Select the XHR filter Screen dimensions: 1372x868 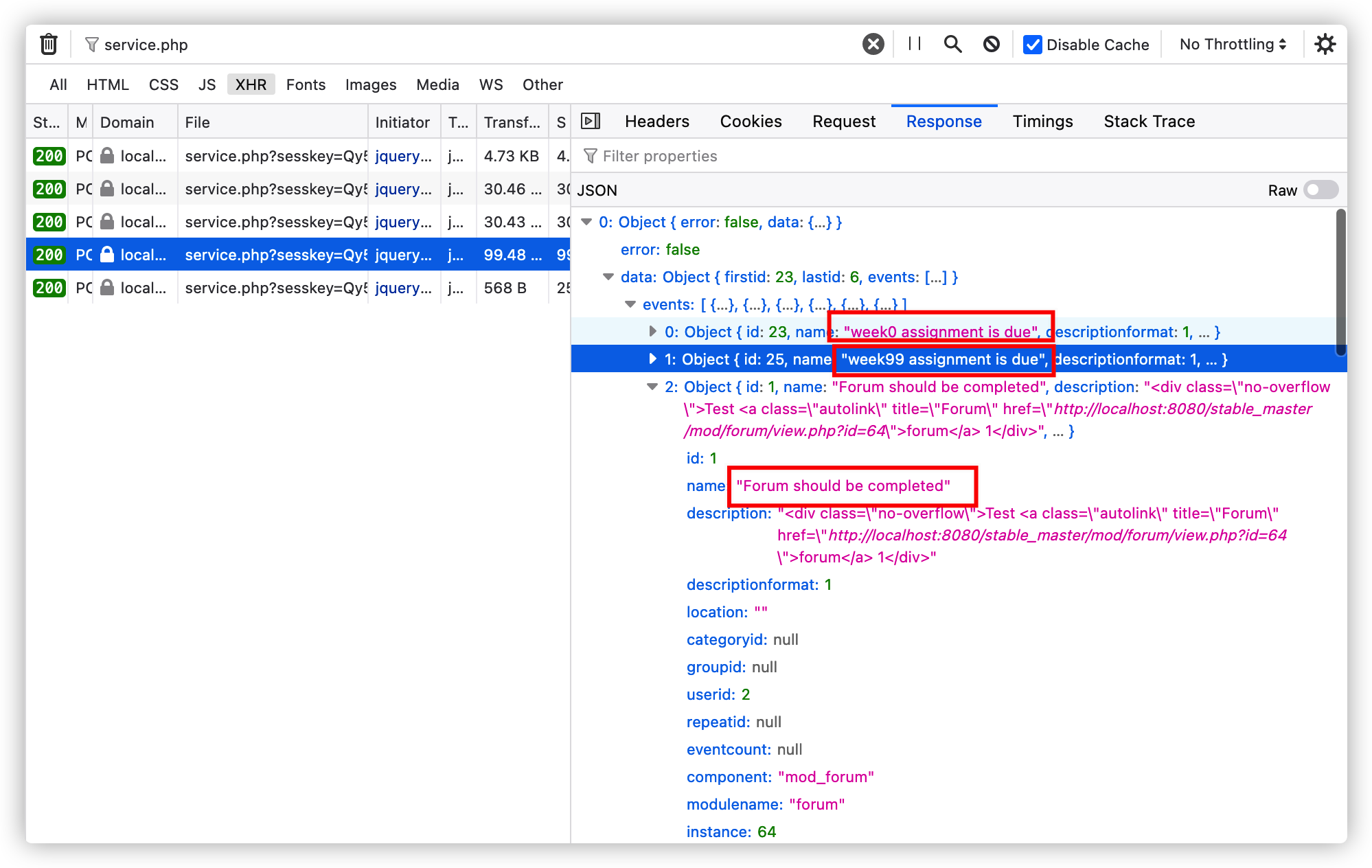pos(251,84)
